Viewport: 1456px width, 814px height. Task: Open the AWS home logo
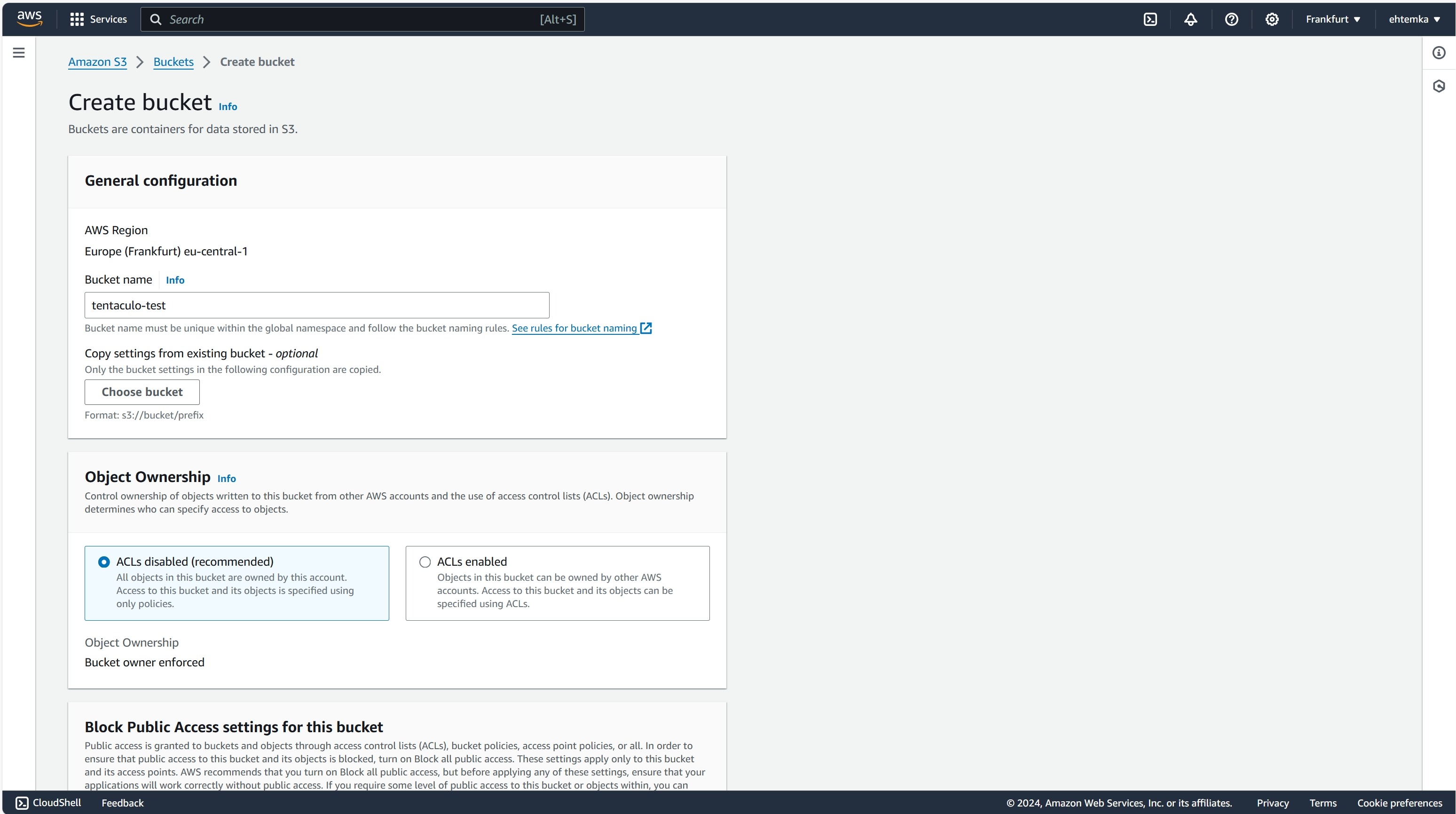click(30, 19)
